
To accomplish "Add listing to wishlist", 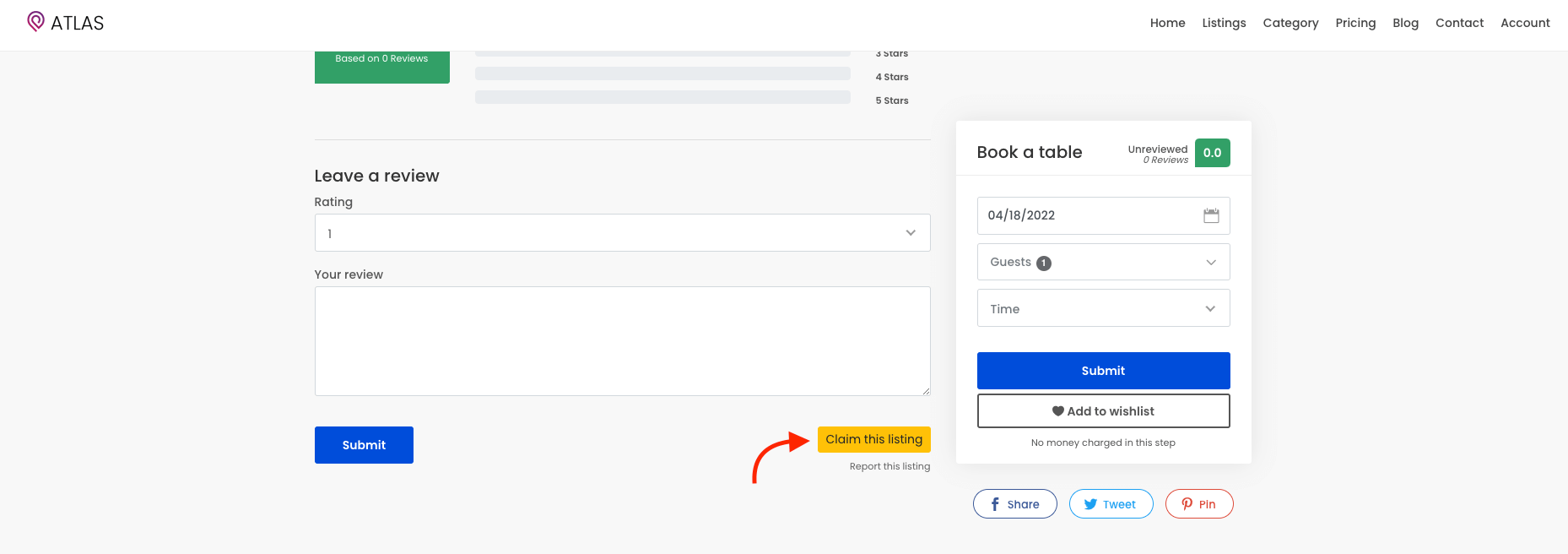I will coord(1103,411).
